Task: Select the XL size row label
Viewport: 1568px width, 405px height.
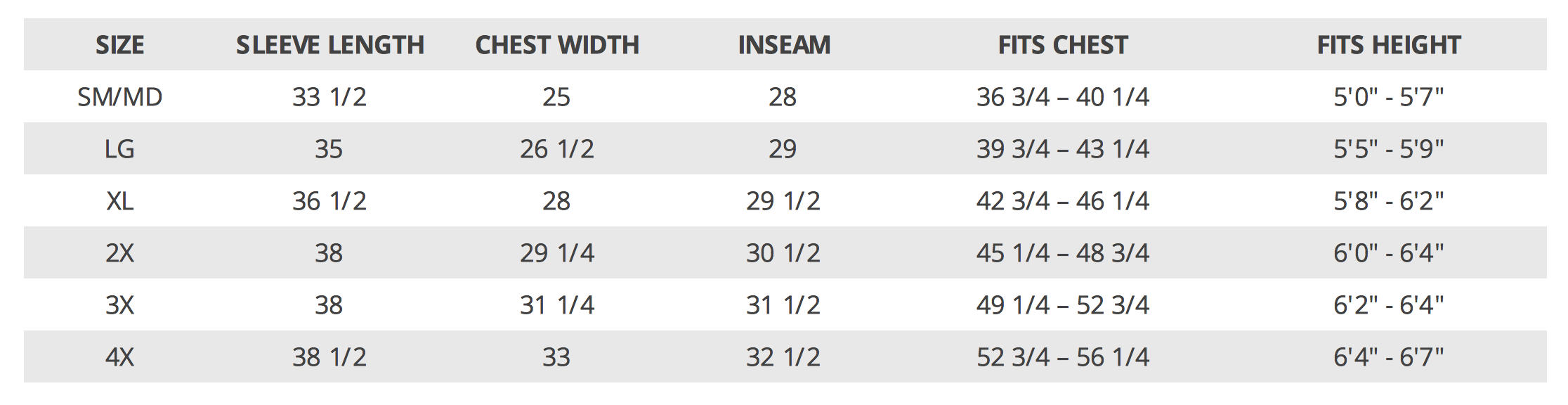Action: click(120, 201)
